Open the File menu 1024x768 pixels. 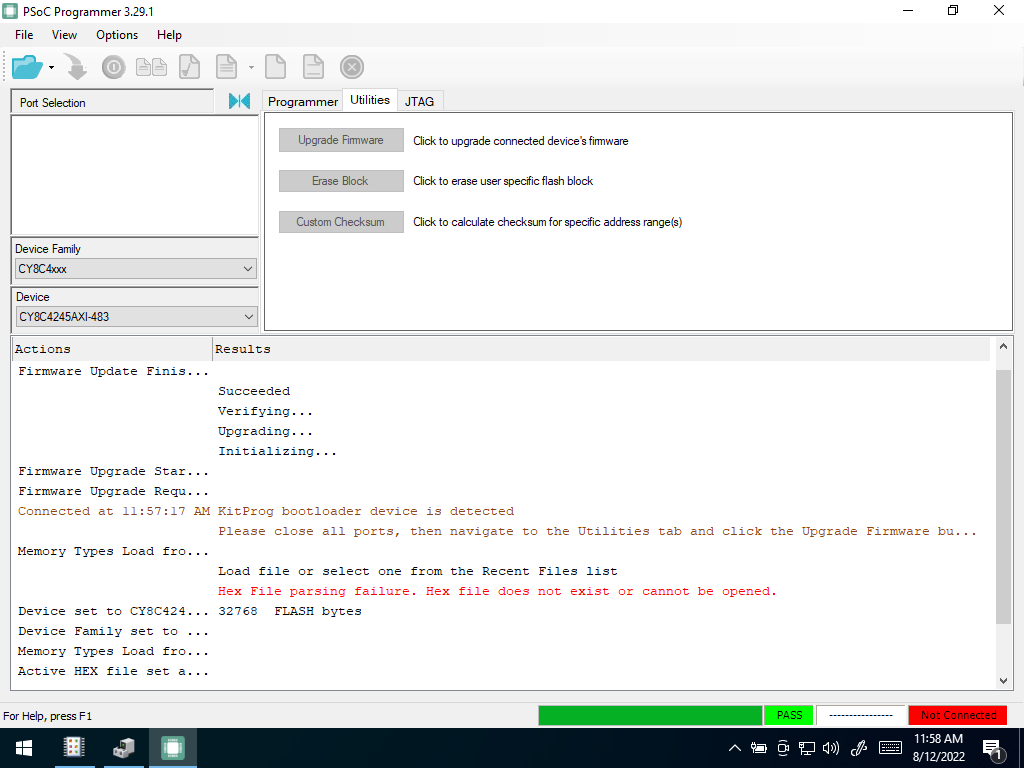[x=24, y=35]
